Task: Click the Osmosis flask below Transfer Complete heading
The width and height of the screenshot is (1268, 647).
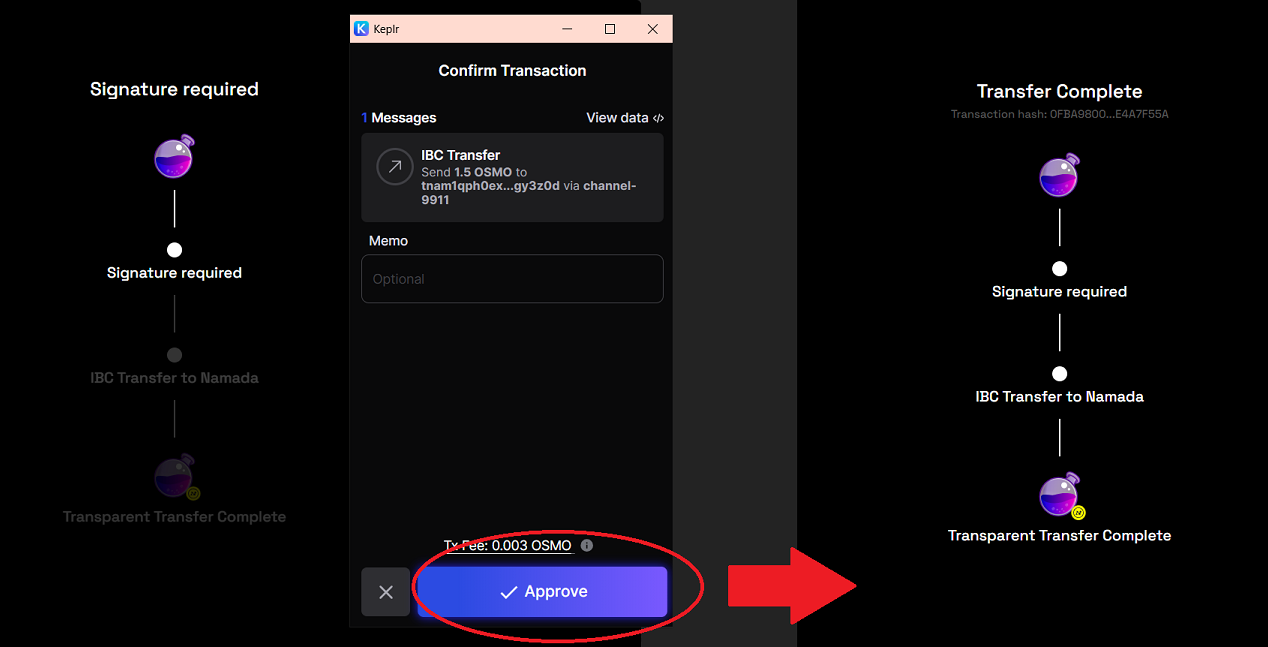Action: [1059, 176]
